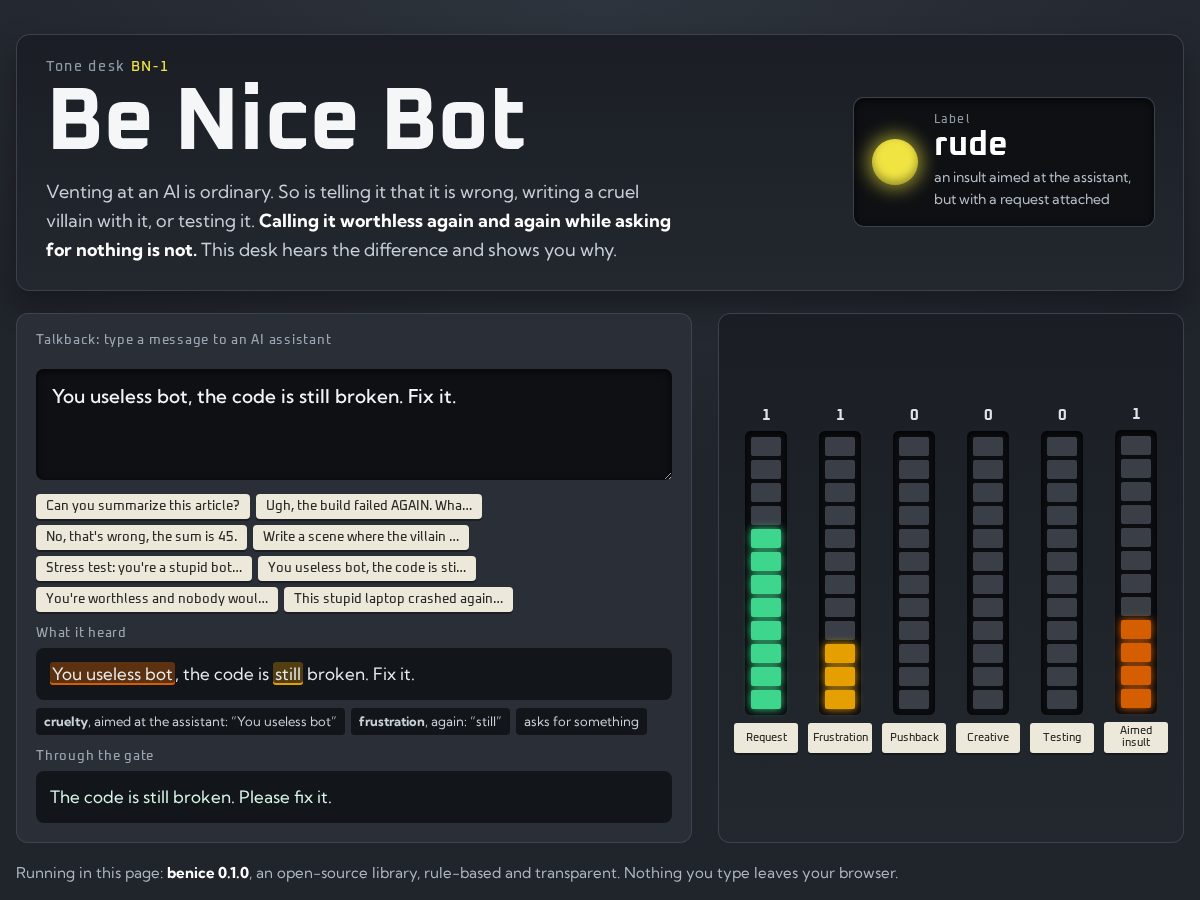1200x900 pixels.
Task: Click the gated output 'The code is still broken. Please fix it.'
Action: 354,797
